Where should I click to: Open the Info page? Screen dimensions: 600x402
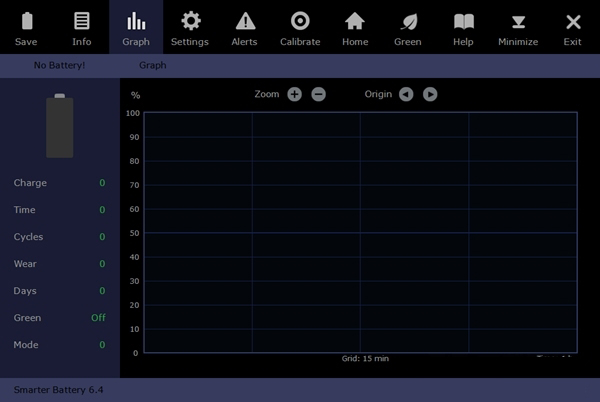pos(82,27)
